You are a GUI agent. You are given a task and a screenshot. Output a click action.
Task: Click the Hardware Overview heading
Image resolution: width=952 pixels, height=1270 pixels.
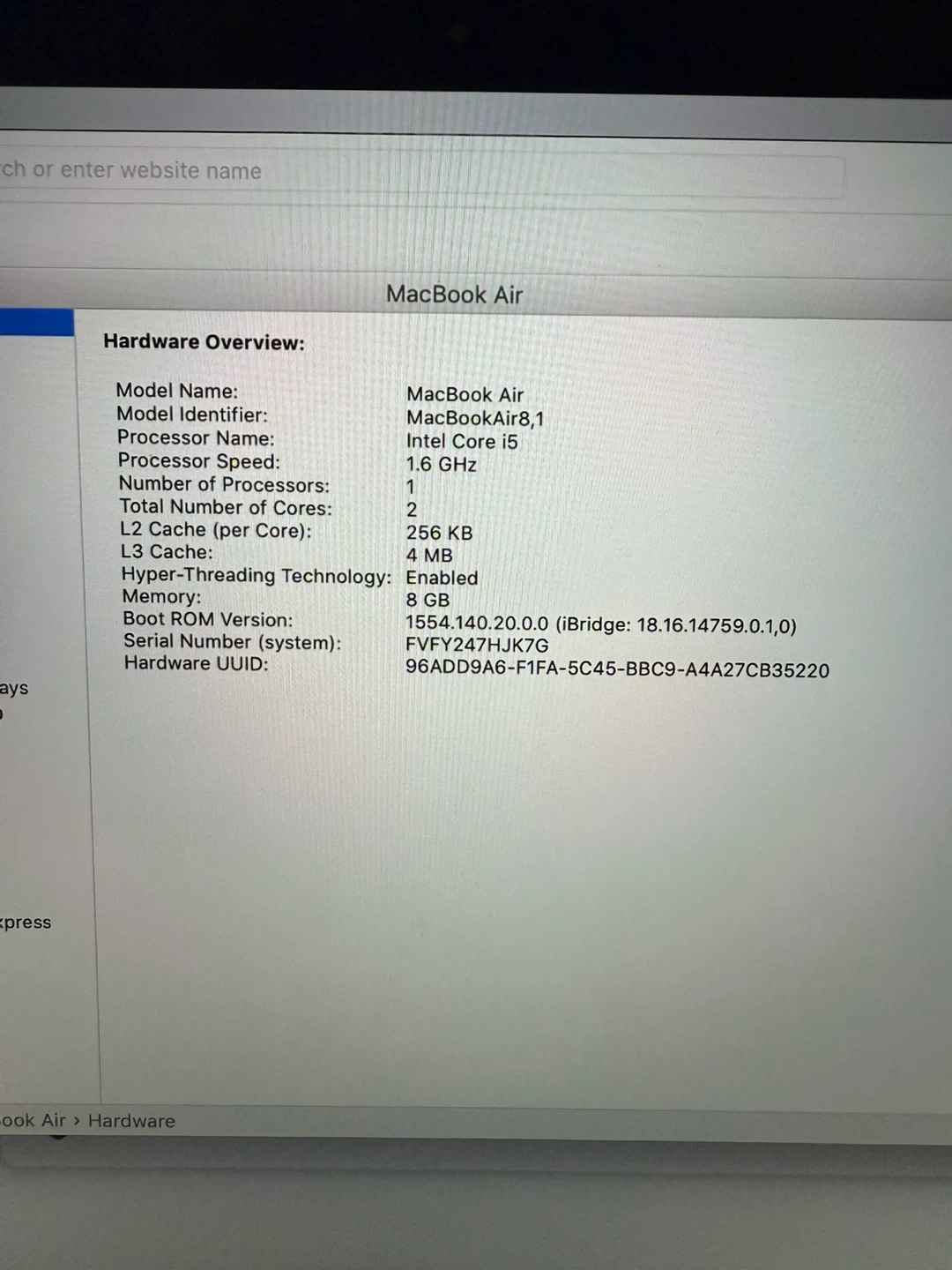204,342
